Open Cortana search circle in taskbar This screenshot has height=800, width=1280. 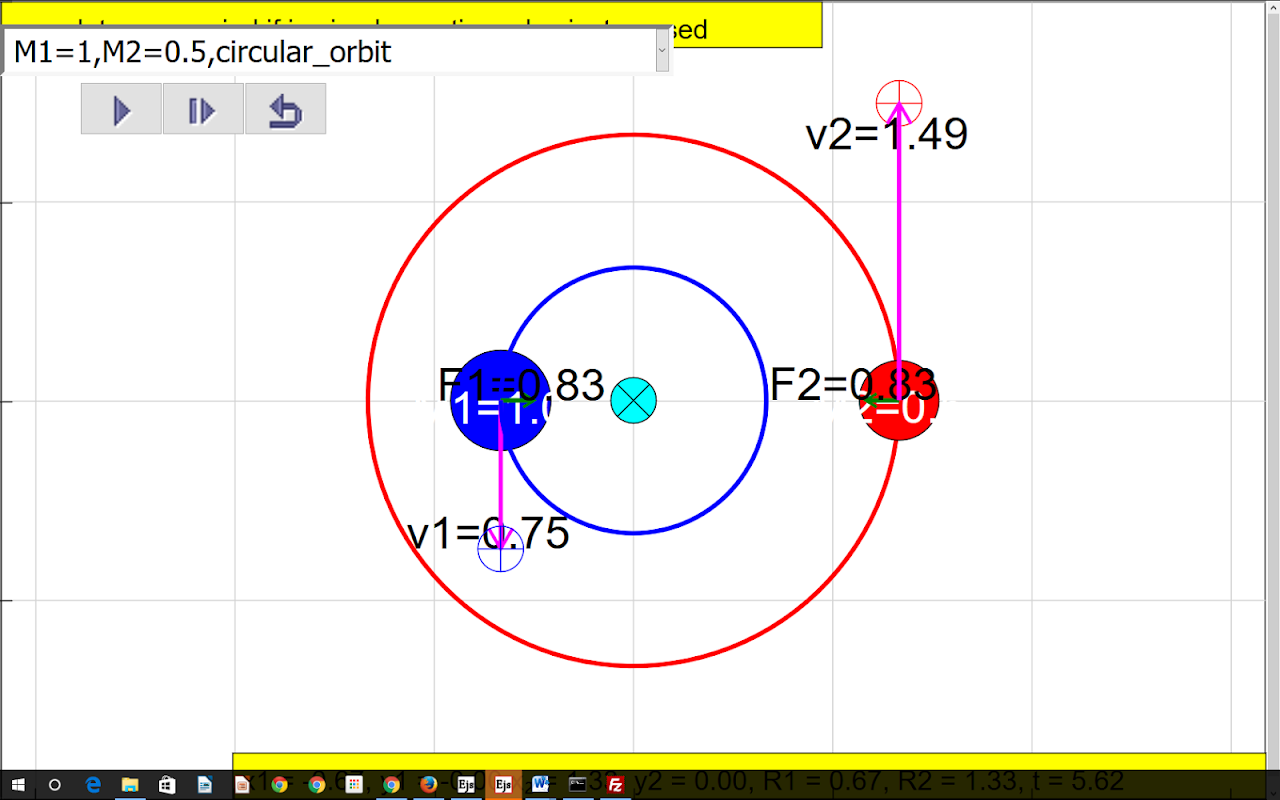click(55, 785)
